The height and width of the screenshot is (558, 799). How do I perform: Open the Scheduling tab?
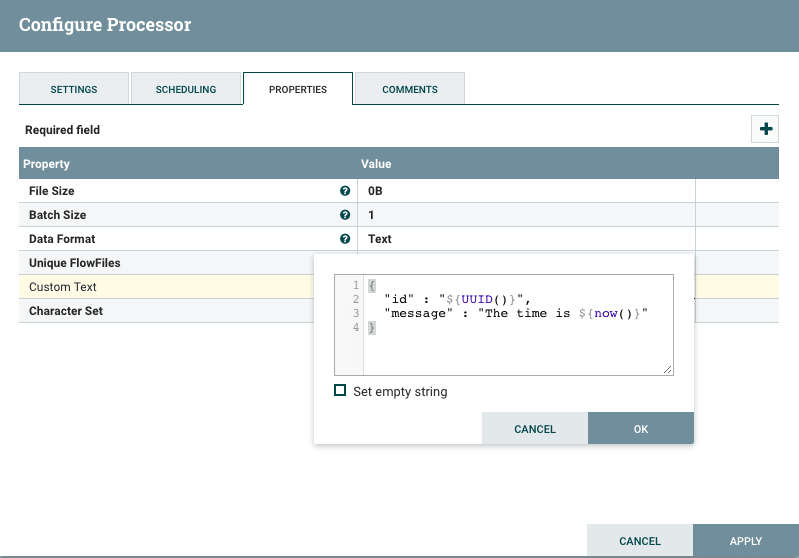point(186,89)
